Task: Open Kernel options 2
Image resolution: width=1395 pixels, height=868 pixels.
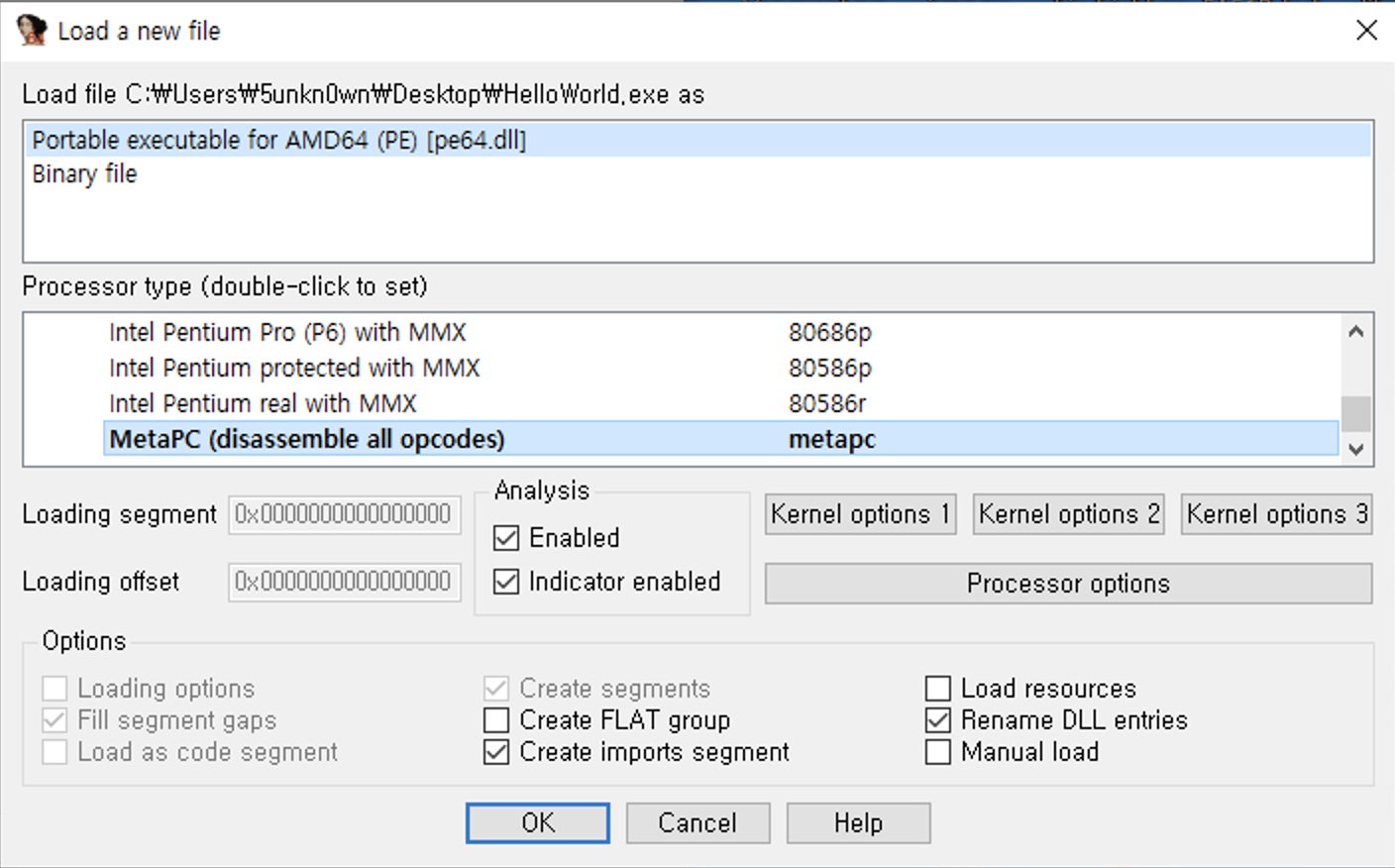Action: (x=1068, y=514)
